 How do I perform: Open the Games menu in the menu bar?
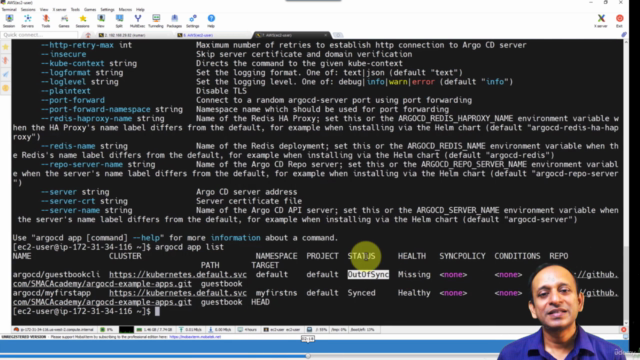(90, 9)
